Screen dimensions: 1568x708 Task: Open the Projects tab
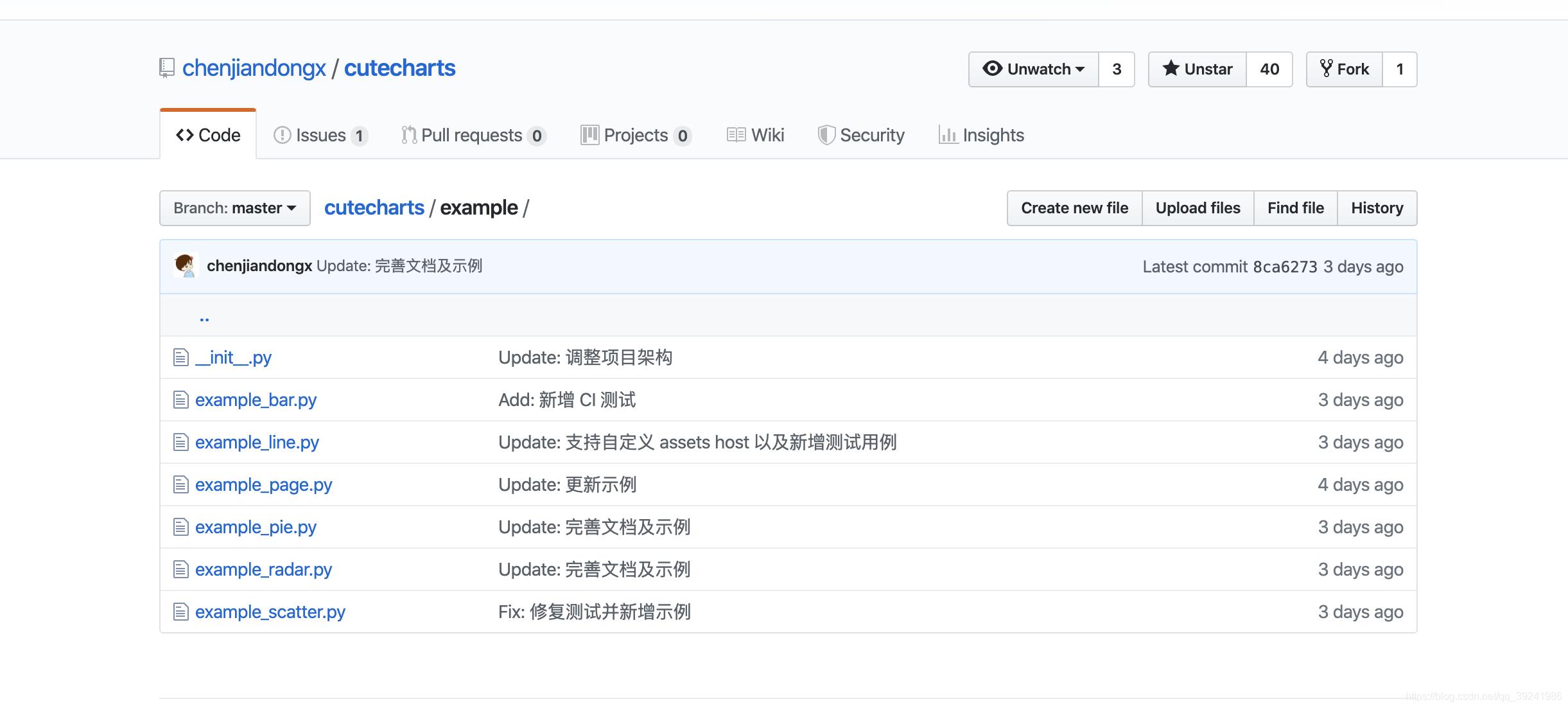636,135
